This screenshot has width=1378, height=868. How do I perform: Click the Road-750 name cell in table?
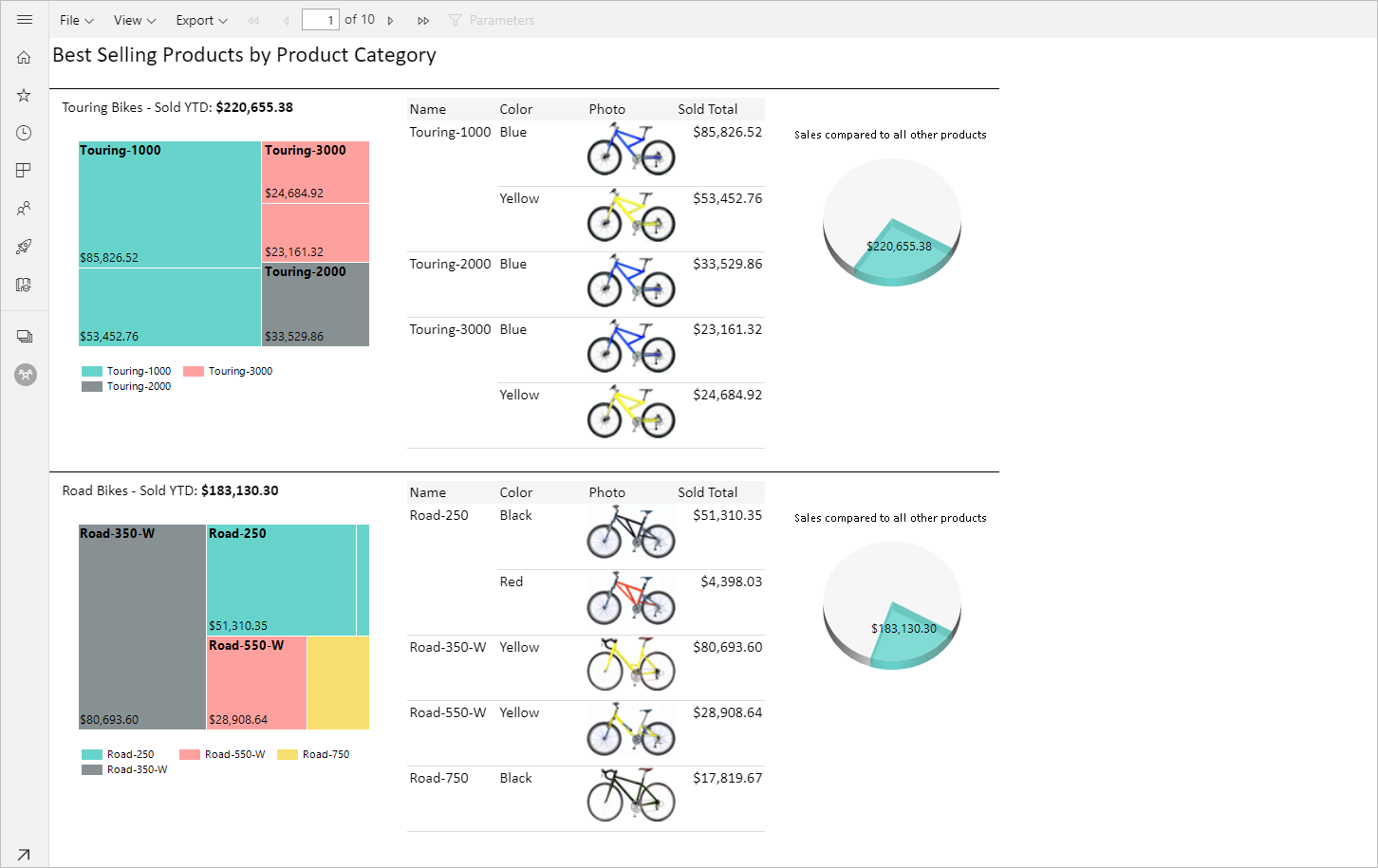click(x=438, y=779)
